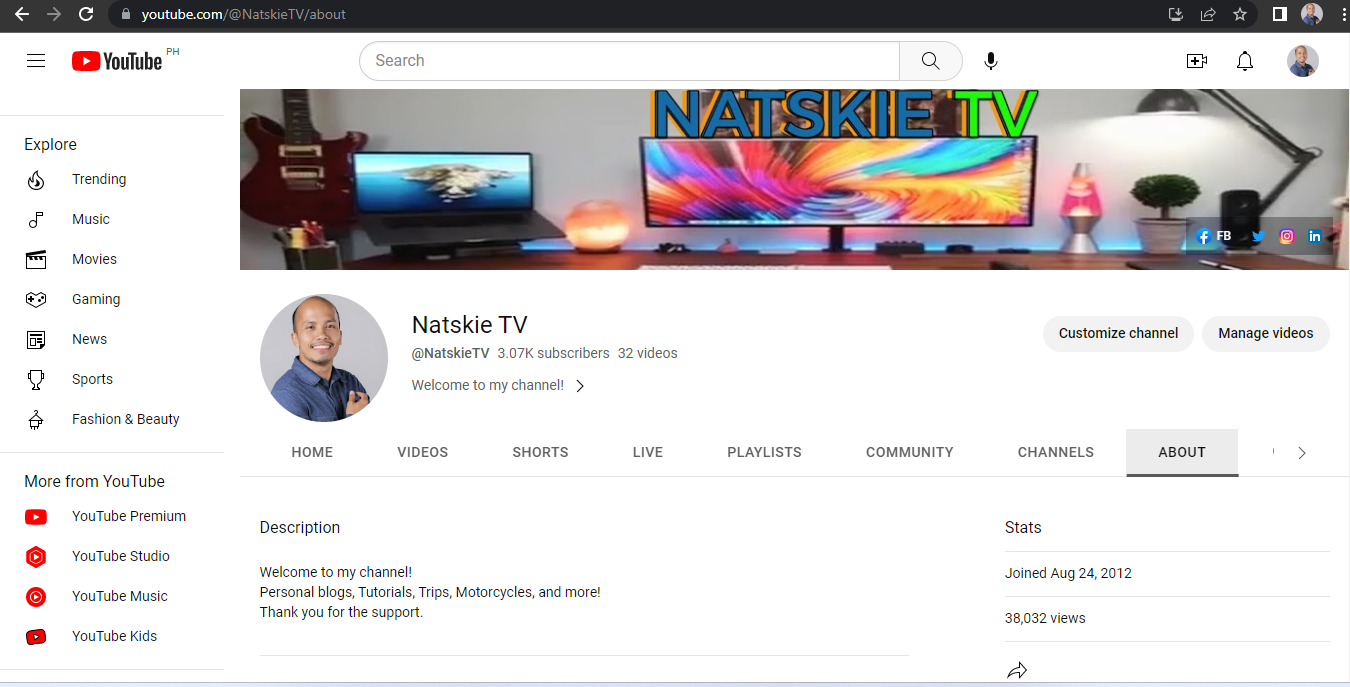Click the @NatskieTV handle

451,354
